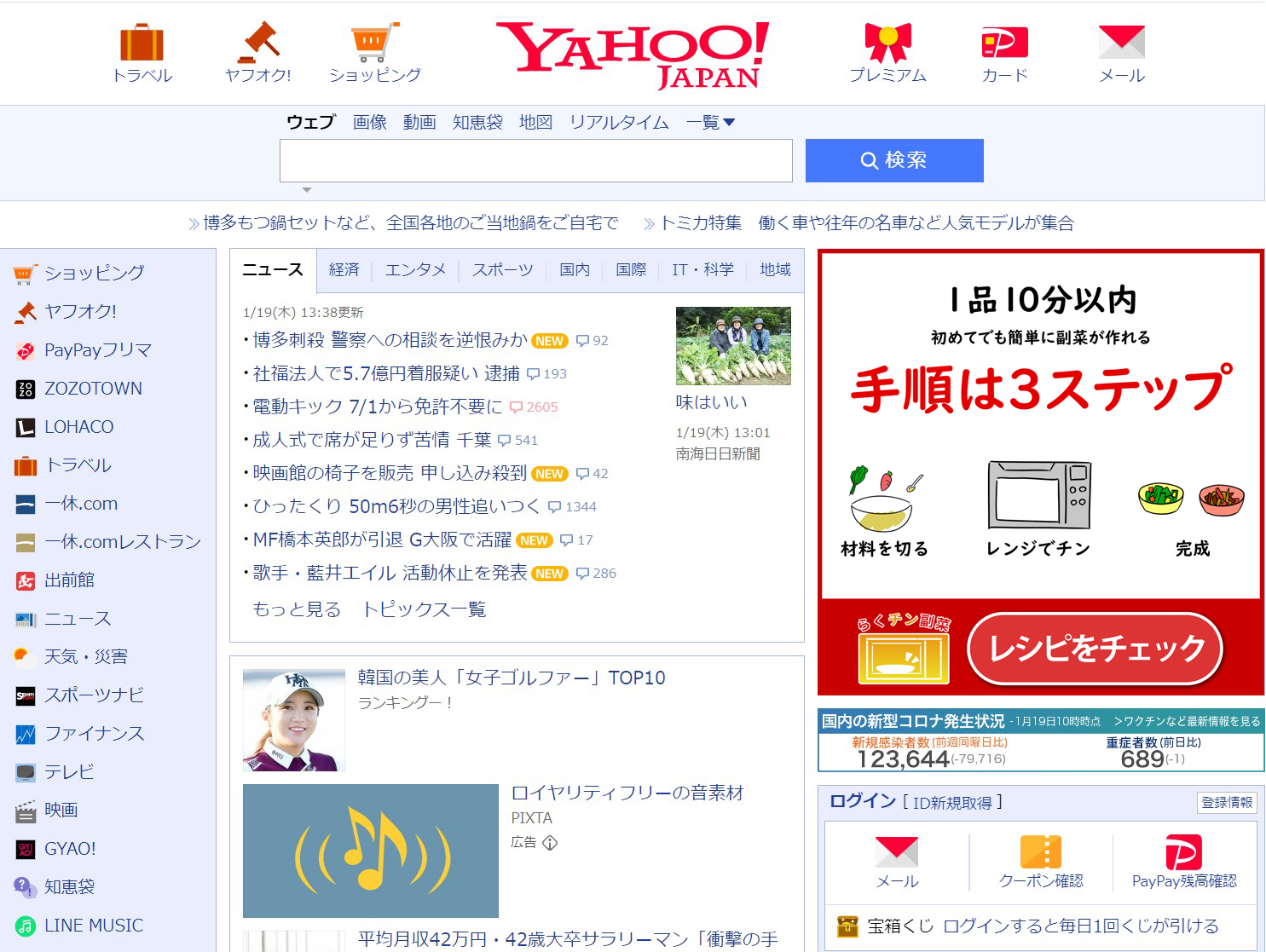
Task: Click the レシピをチェック button
Action: tap(1095, 649)
